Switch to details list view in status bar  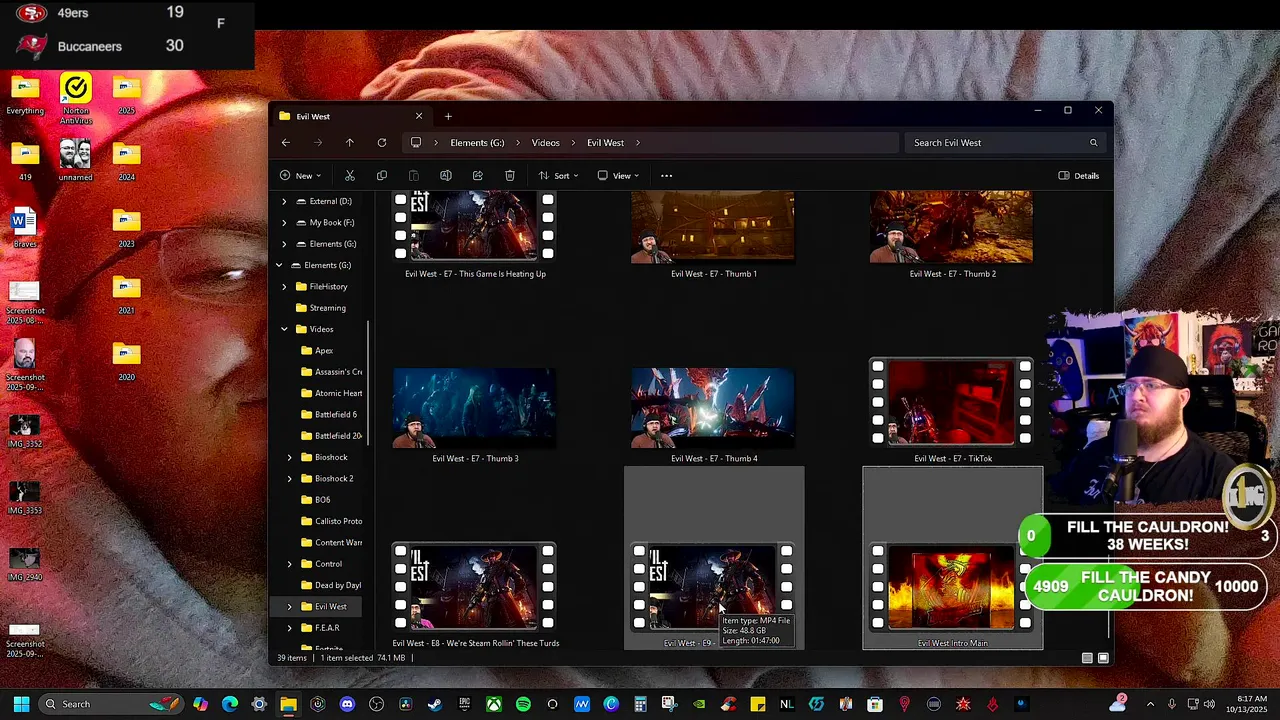click(1087, 658)
